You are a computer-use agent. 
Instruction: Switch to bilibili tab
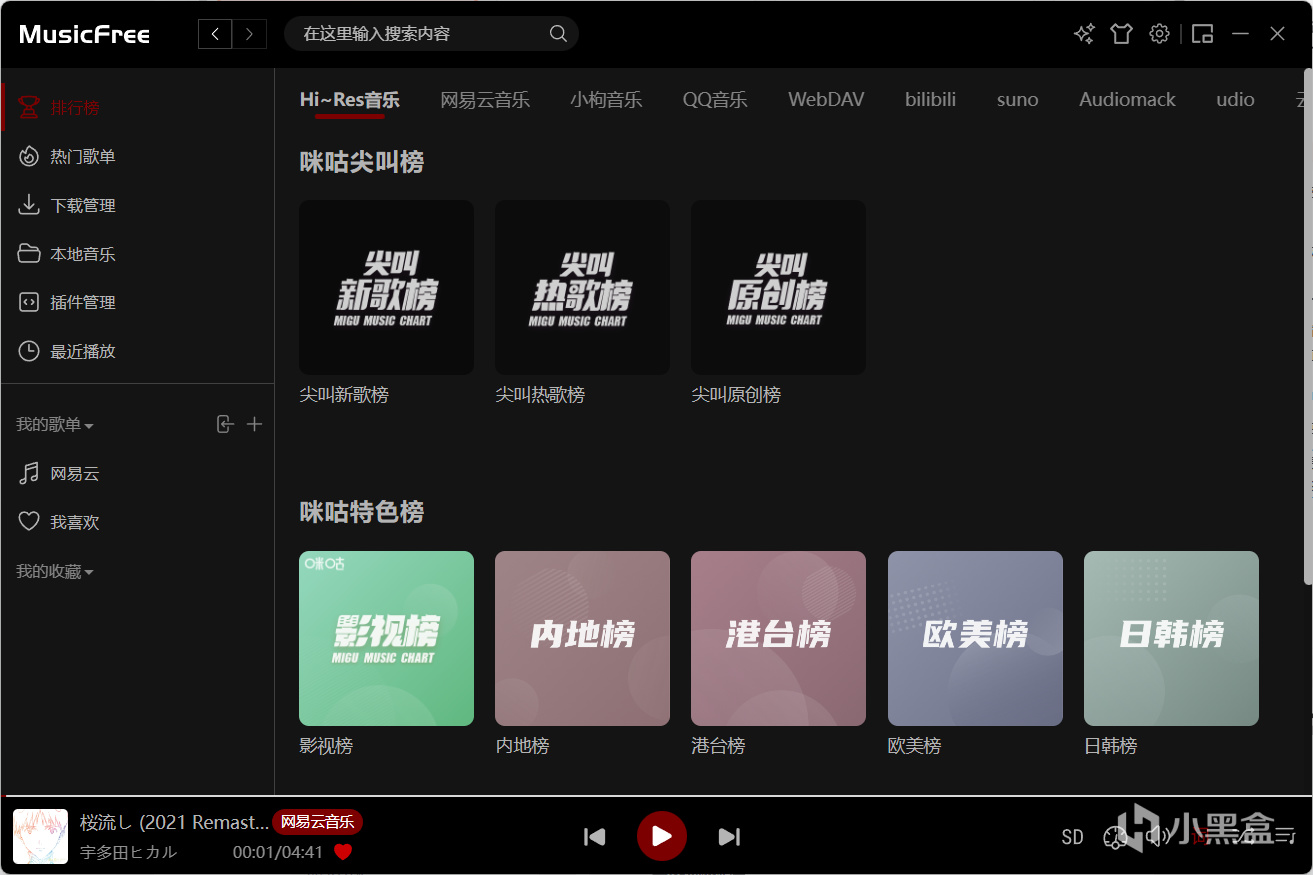coord(930,100)
